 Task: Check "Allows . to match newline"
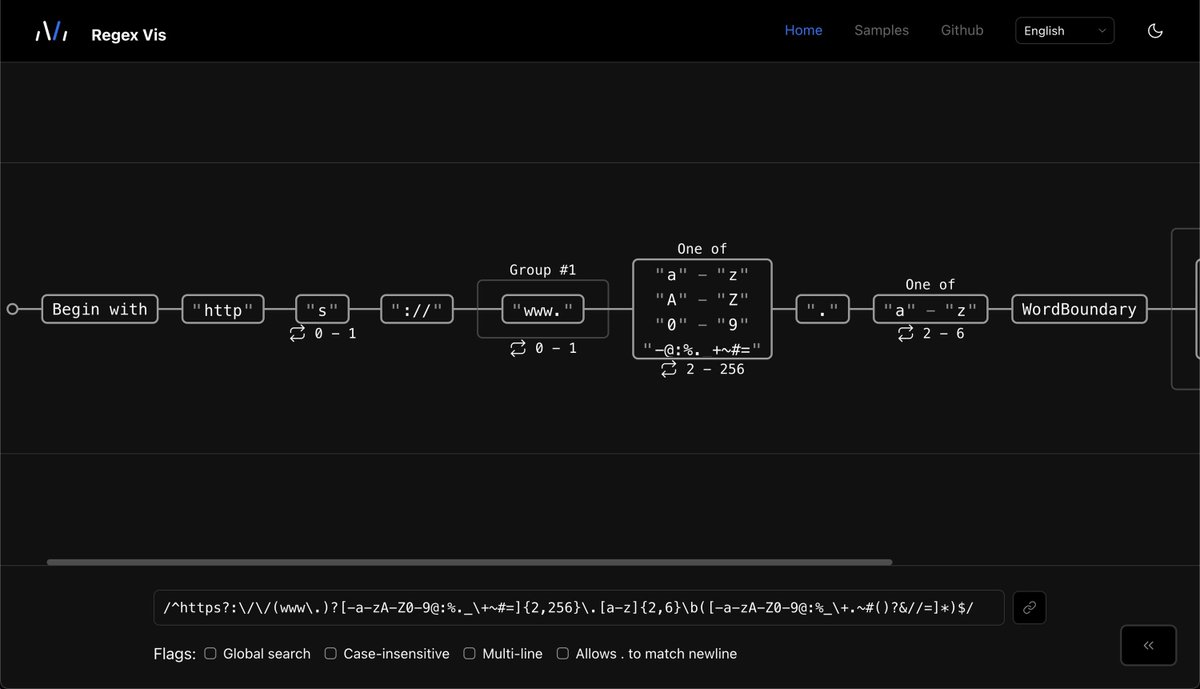[562, 653]
